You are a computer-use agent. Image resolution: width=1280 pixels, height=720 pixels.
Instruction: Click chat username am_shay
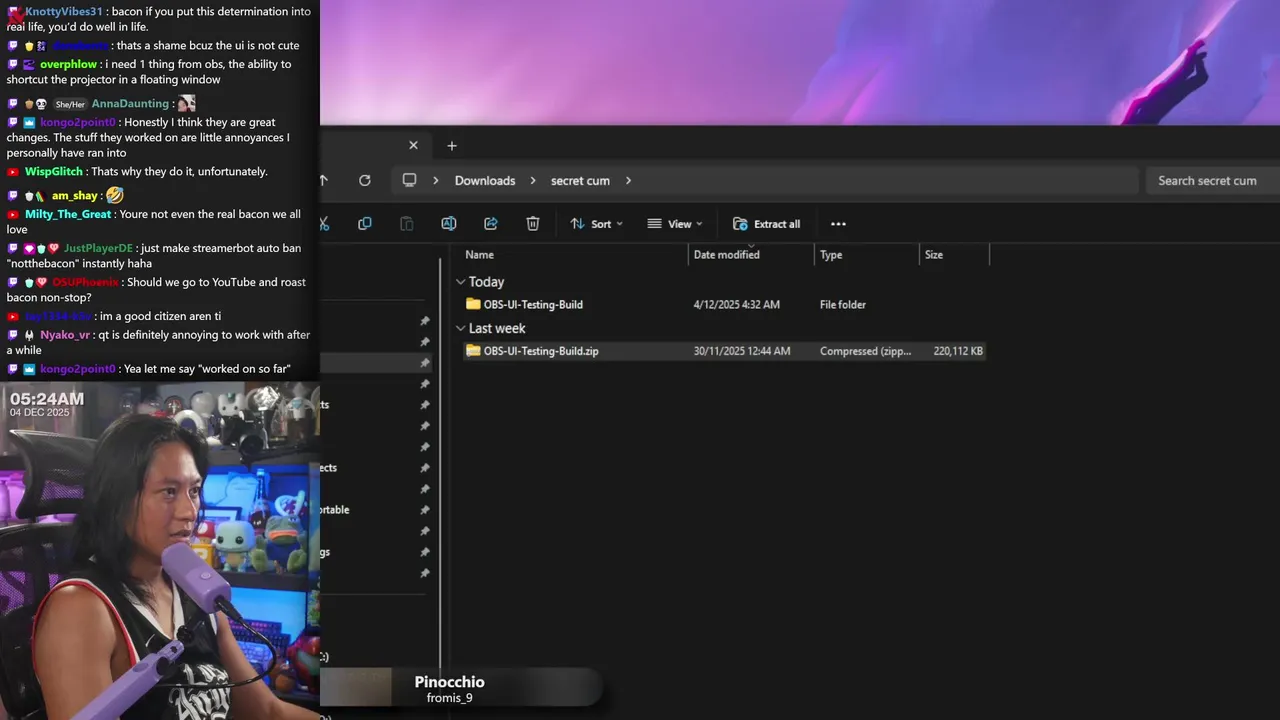pyautogui.click(x=75, y=196)
